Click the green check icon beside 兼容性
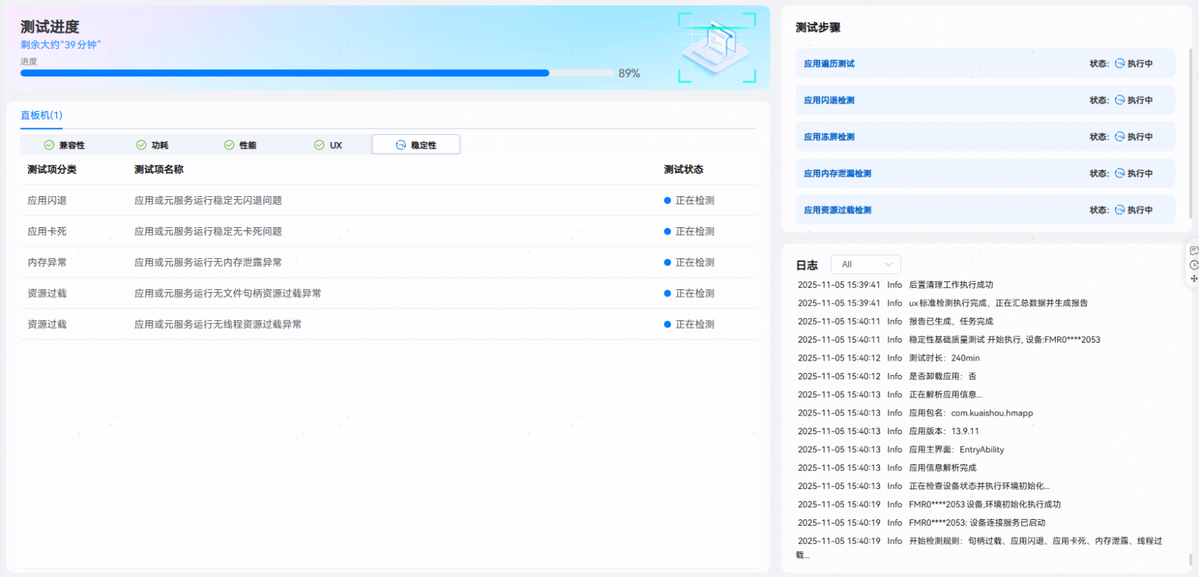 coord(49,145)
